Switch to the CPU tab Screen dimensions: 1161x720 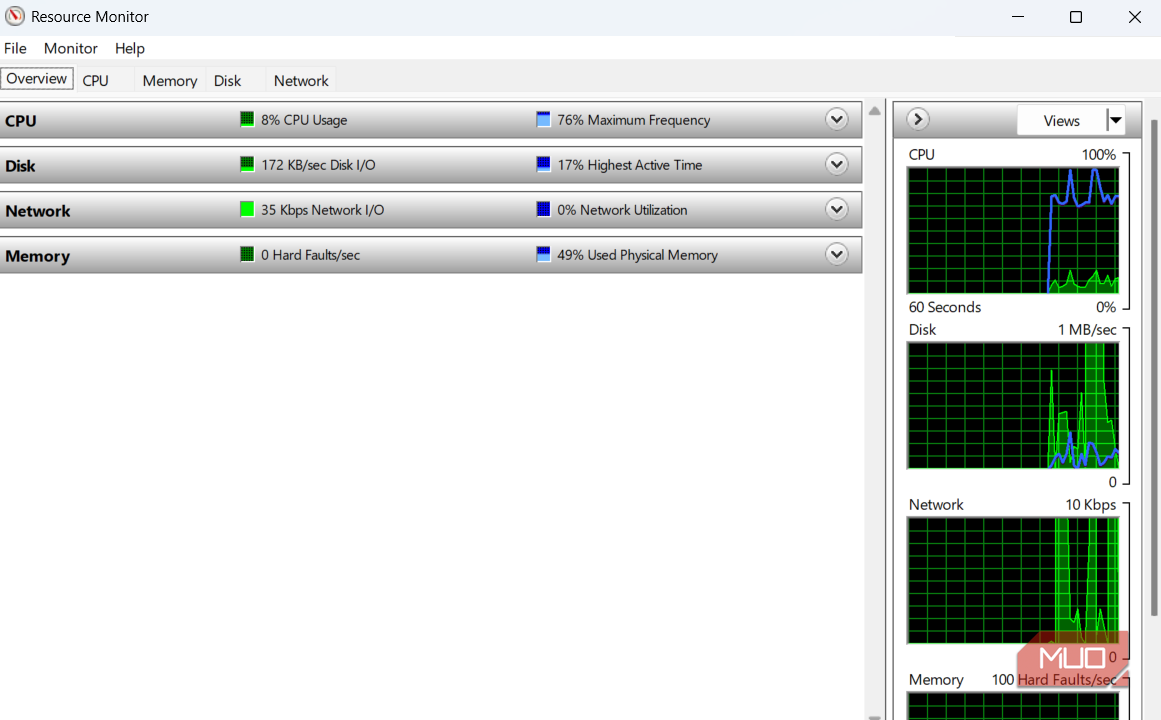pos(96,81)
